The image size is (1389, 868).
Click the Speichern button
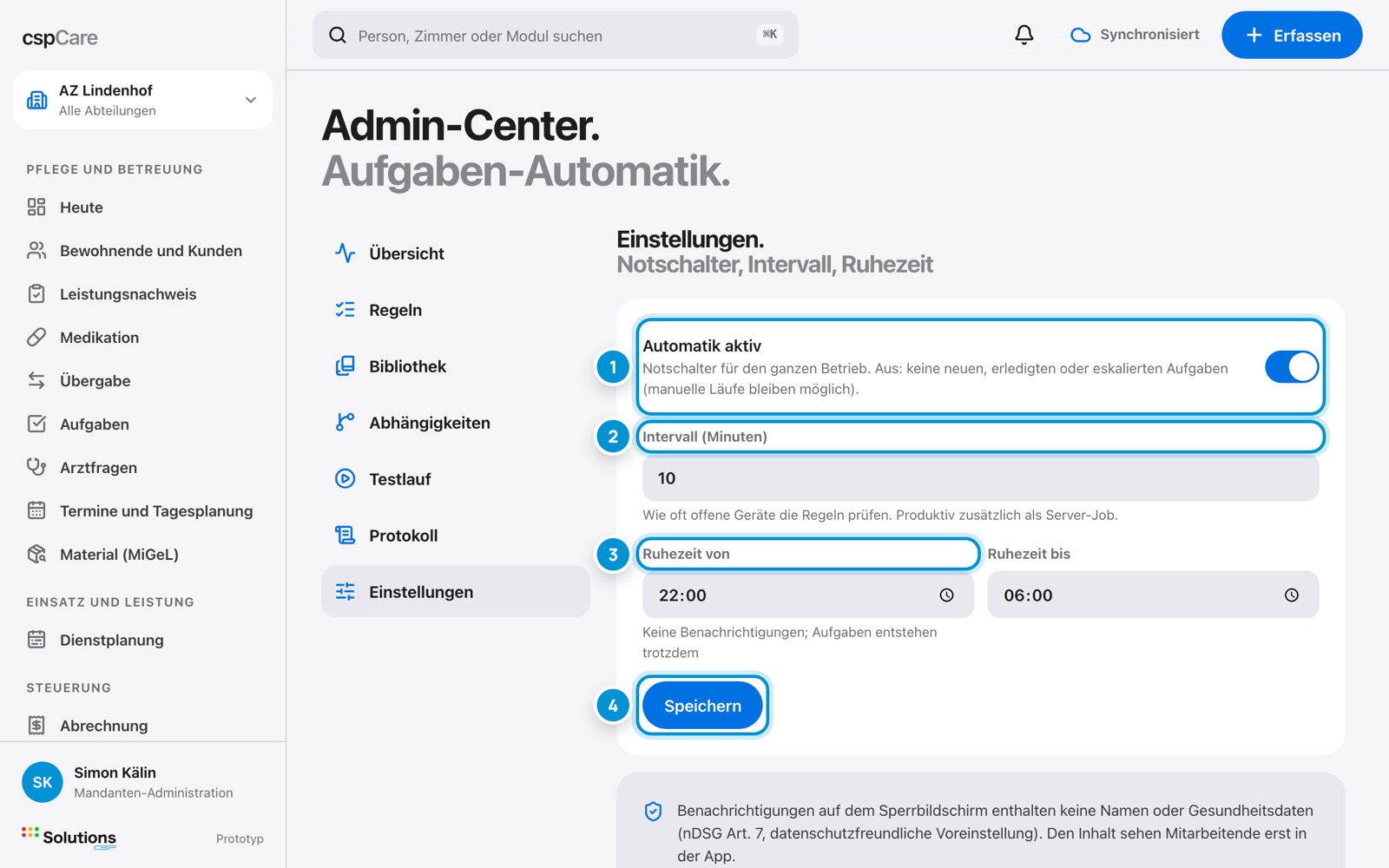[x=702, y=706]
